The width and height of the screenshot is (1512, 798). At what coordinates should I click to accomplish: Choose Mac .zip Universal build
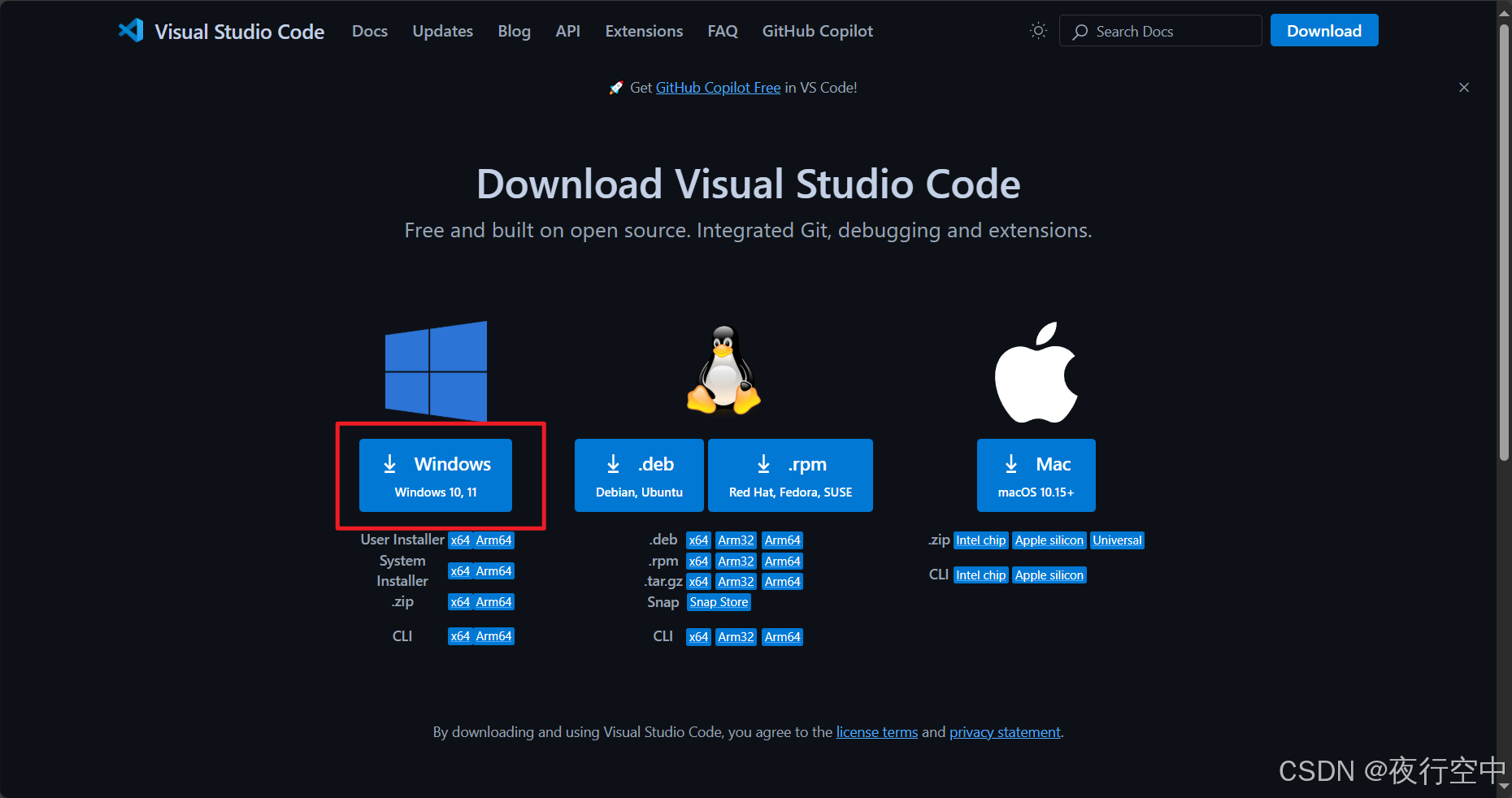(x=1117, y=540)
